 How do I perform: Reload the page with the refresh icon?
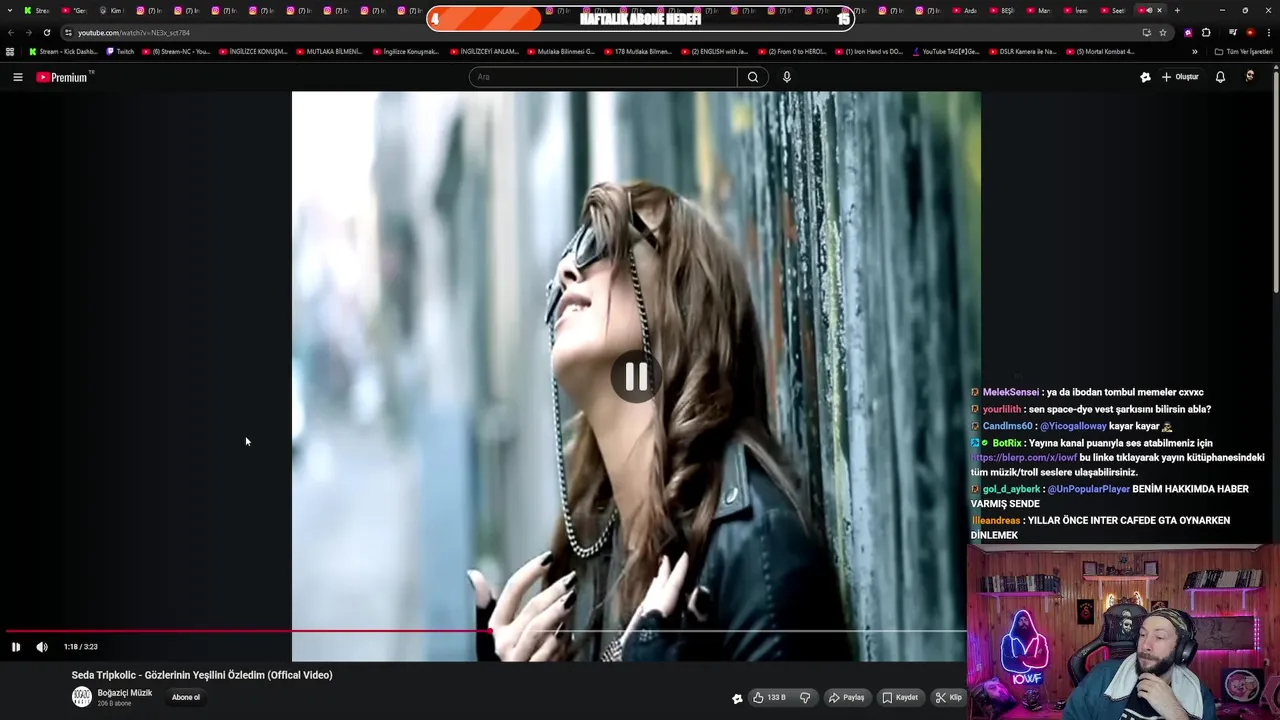46,32
